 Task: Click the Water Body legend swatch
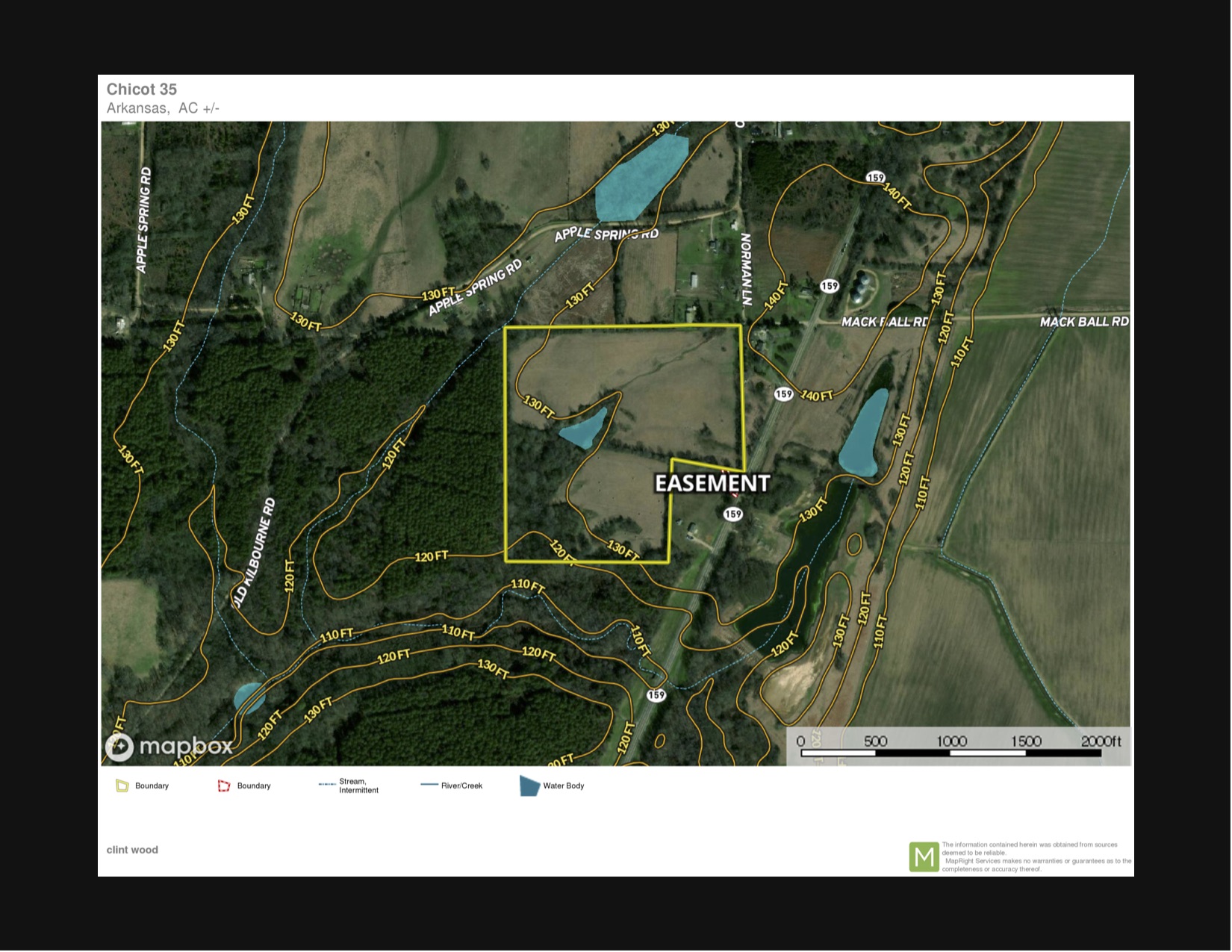(x=529, y=785)
